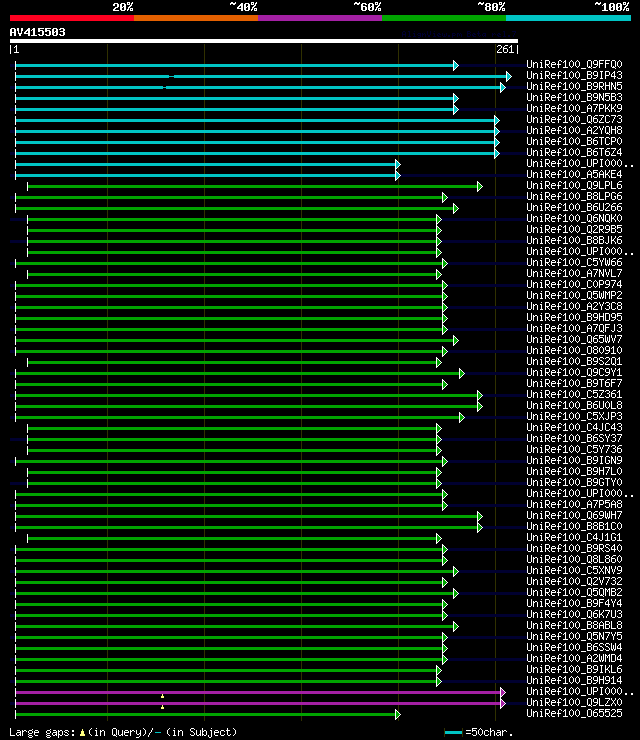This screenshot has width=640, height=740.
Task: Click the UniRef100_A5AKE4 hit name
Action: [574, 174]
